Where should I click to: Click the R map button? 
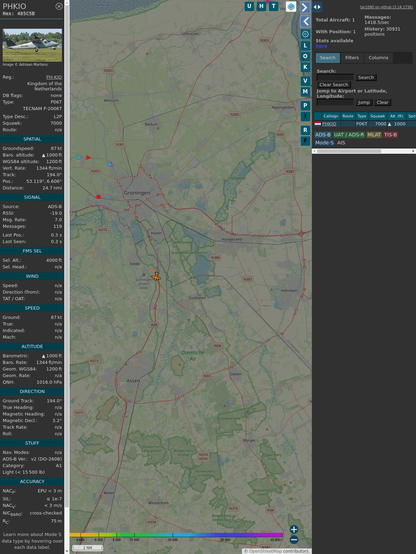click(x=305, y=130)
